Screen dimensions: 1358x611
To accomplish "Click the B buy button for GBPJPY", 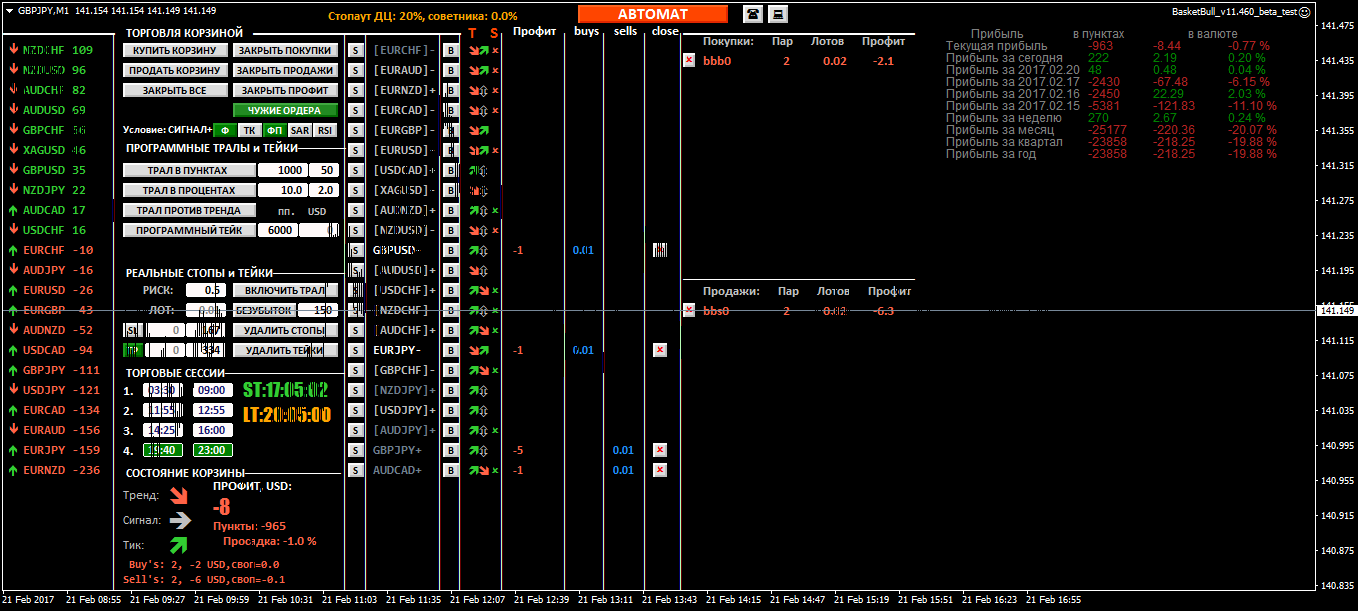I will coord(450,450).
